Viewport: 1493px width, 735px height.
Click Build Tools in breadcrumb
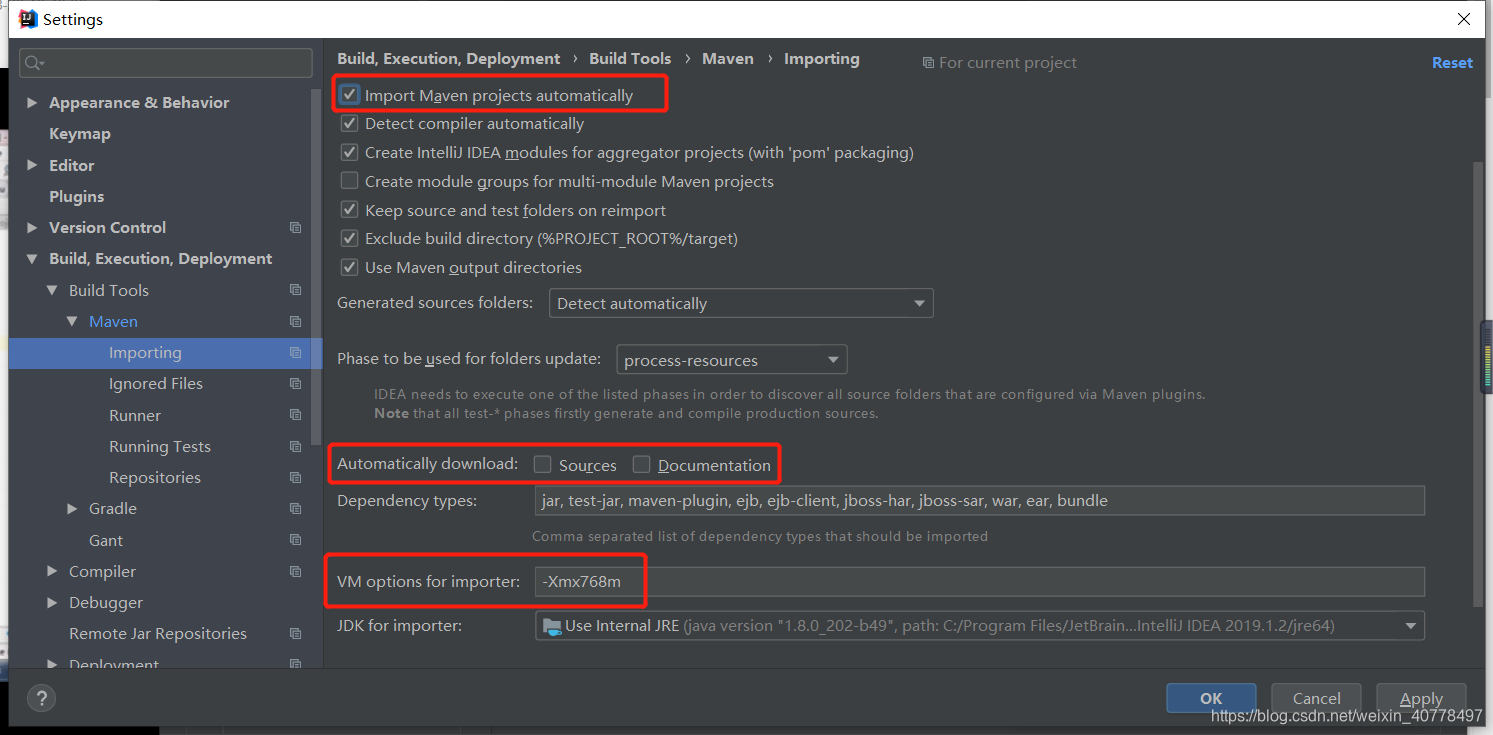tap(630, 59)
